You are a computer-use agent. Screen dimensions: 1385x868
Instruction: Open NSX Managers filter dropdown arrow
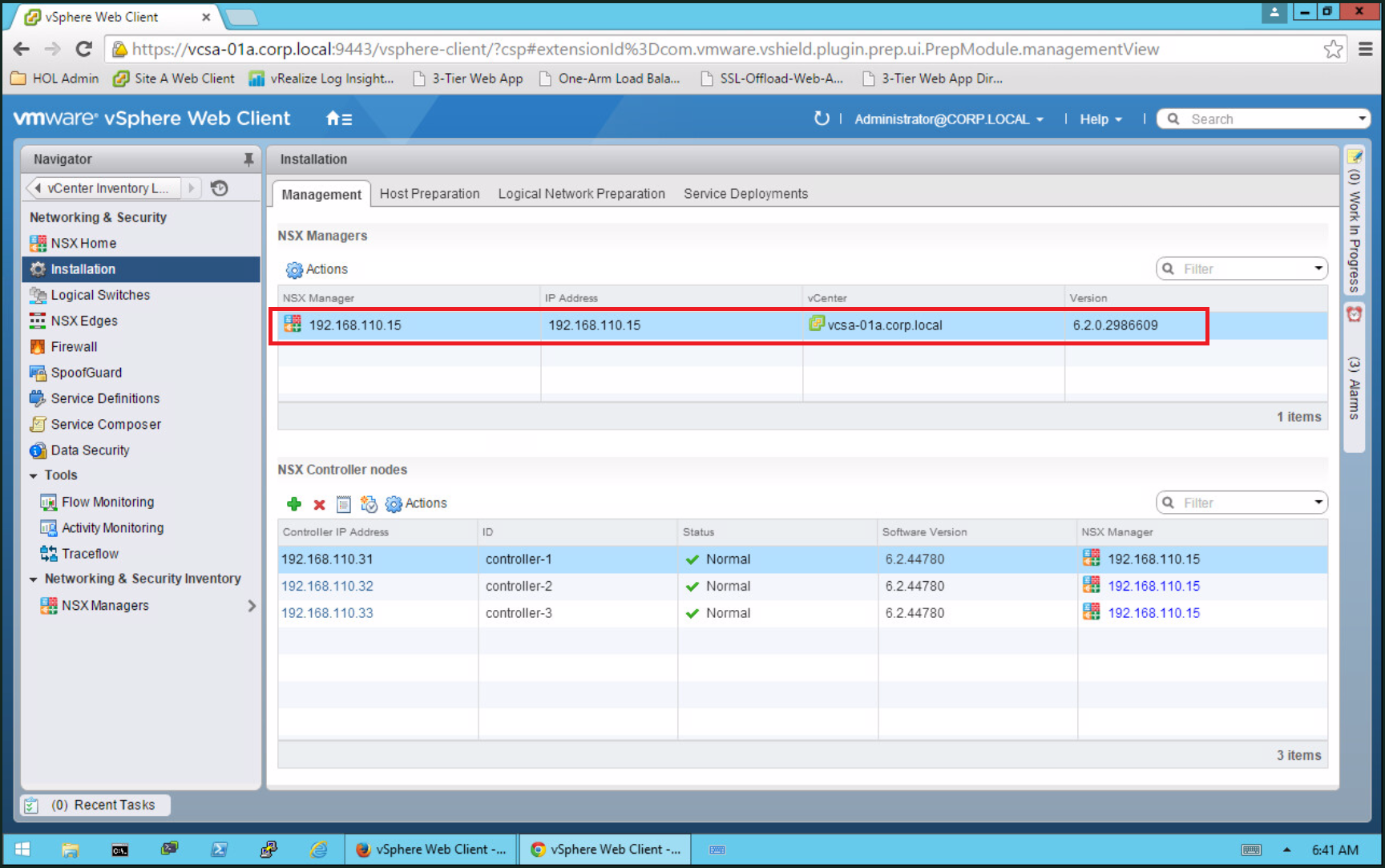(x=1318, y=268)
